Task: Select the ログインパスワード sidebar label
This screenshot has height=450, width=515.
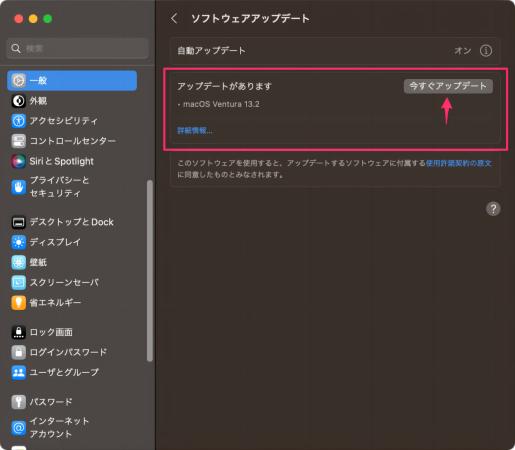Action: point(68,352)
